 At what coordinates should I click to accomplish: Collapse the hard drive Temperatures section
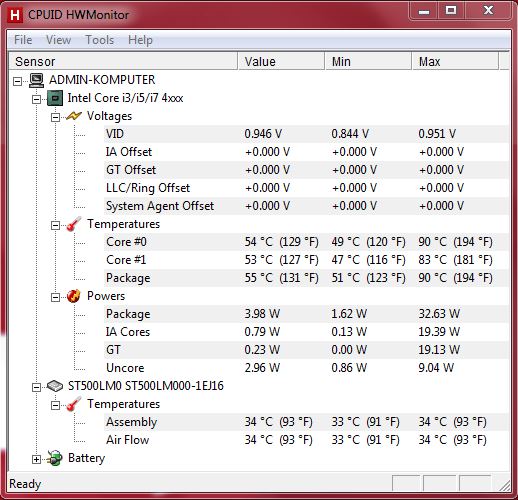(x=55, y=405)
